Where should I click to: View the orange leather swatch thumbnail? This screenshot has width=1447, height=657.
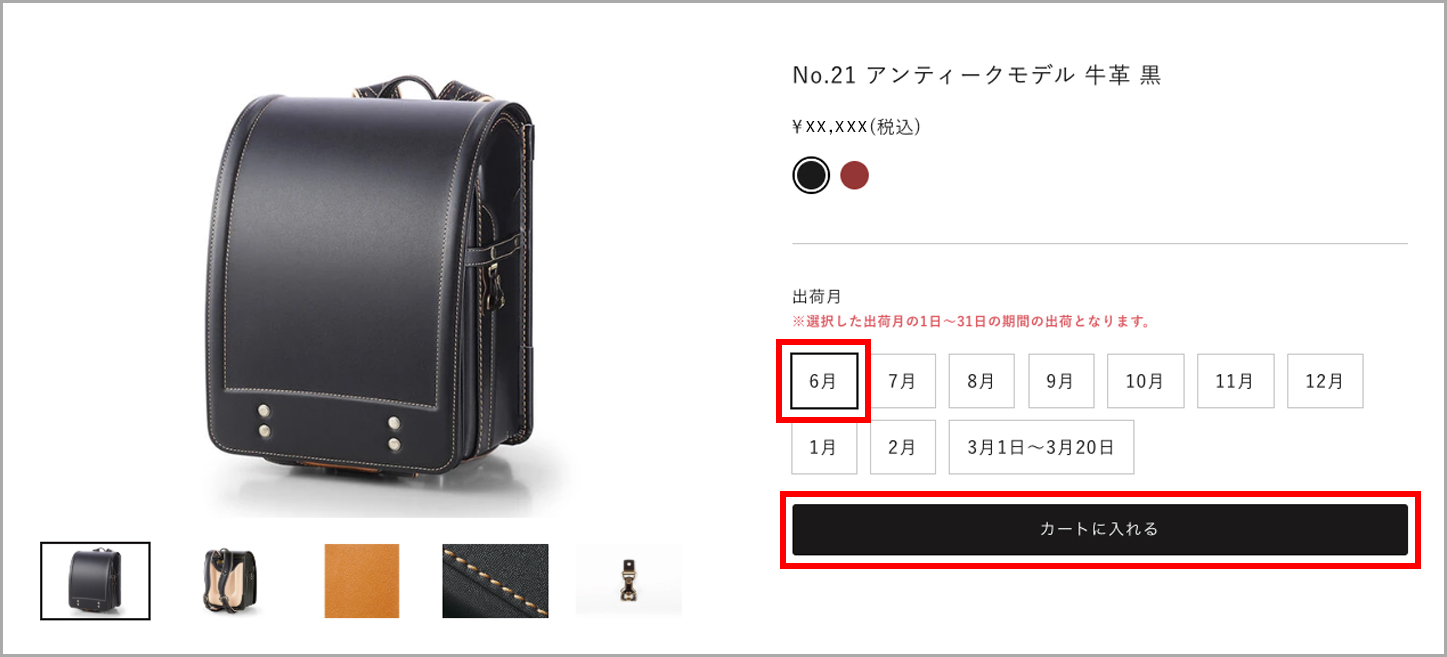362,581
